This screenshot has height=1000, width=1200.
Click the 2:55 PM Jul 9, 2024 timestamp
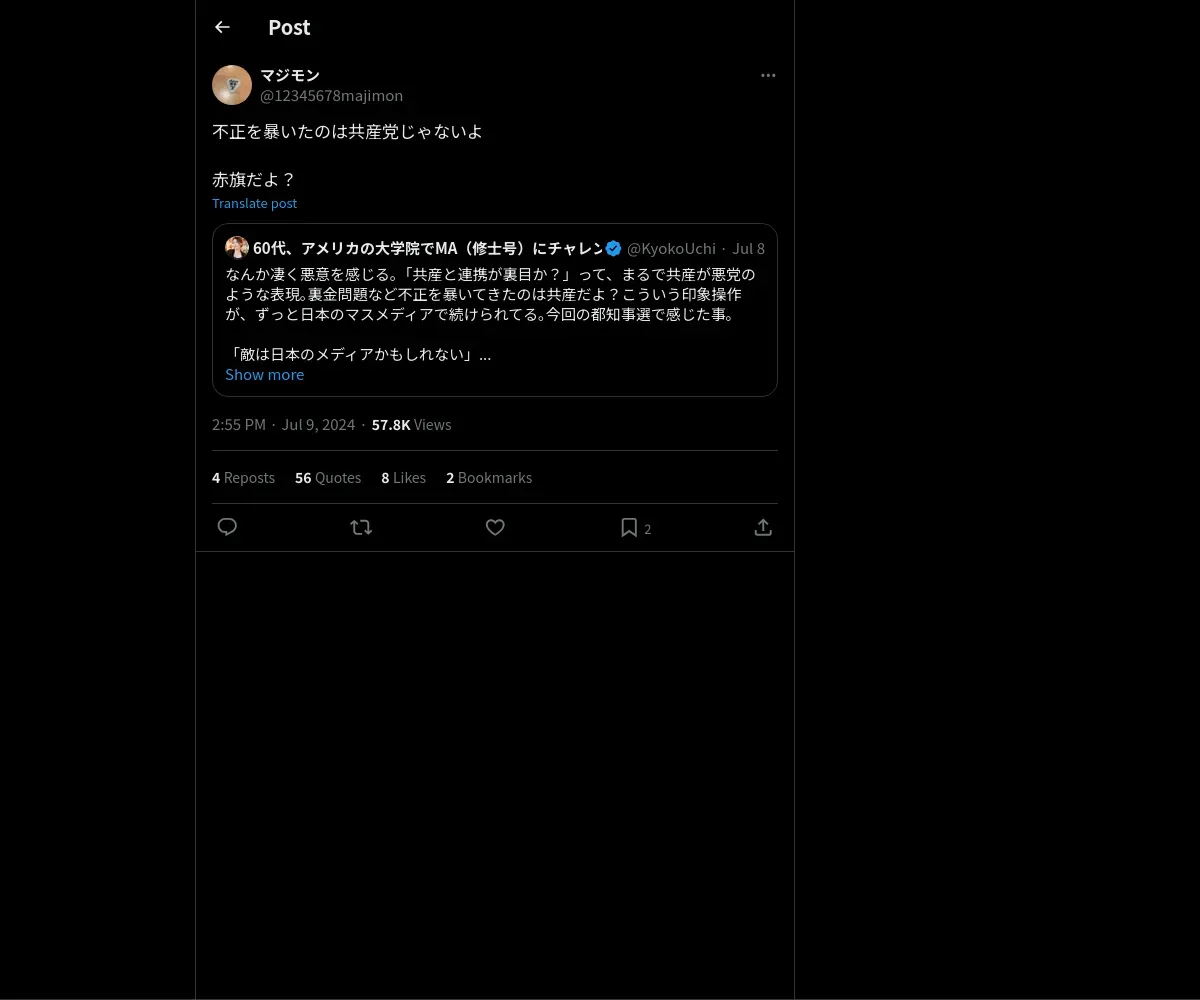pyautogui.click(x=283, y=425)
